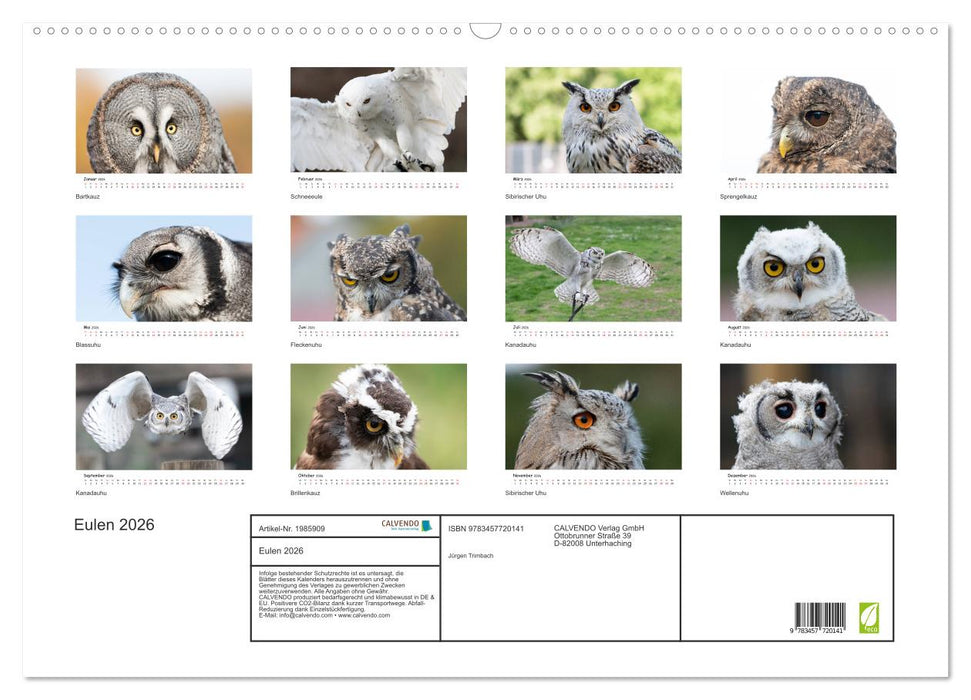Click the large "Eulen 2026" title

click(114, 525)
